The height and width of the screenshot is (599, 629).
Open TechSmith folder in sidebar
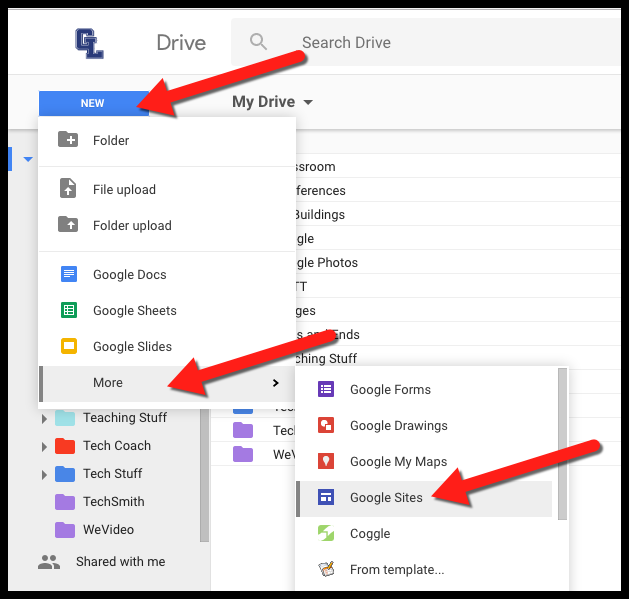pos(114,502)
